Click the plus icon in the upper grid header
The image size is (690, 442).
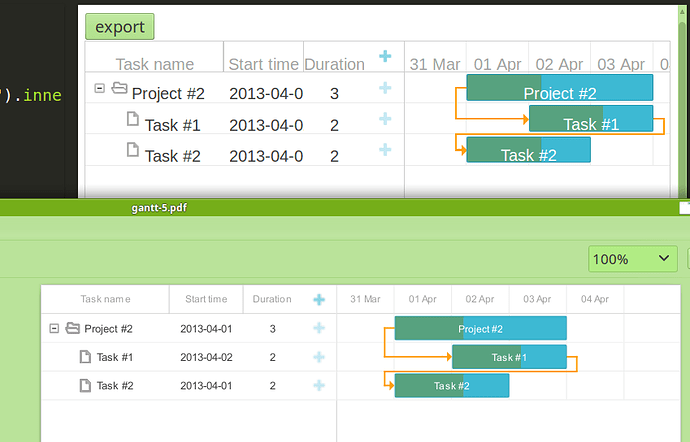coord(385,56)
